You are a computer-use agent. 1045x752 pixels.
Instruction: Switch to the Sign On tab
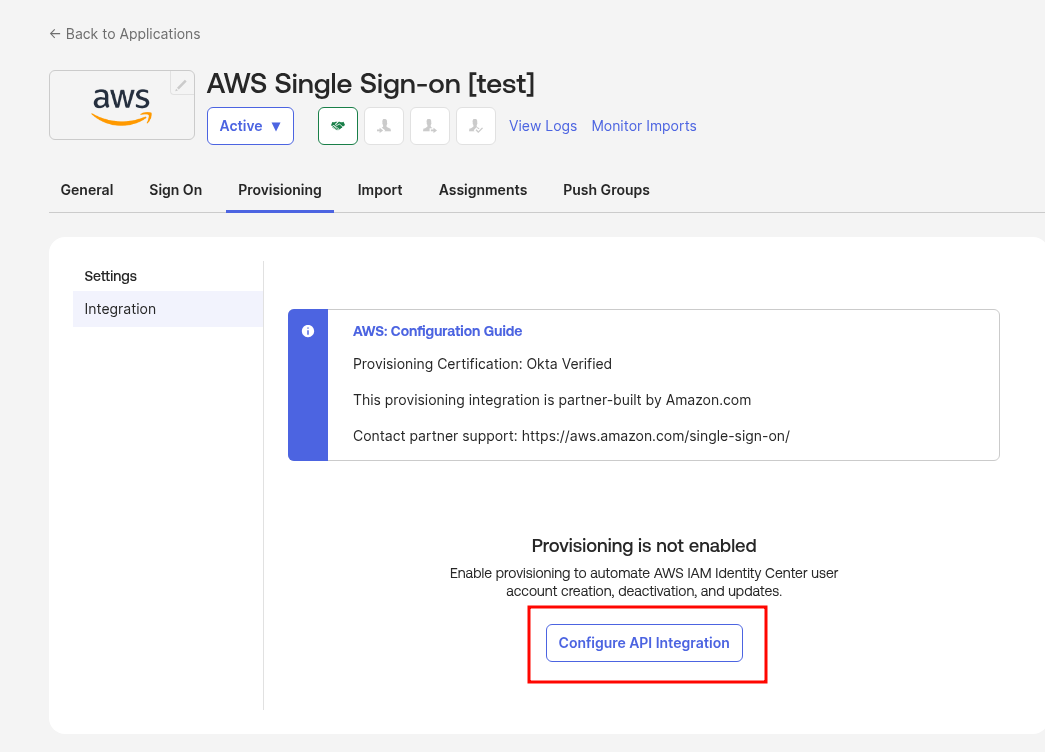pos(176,190)
